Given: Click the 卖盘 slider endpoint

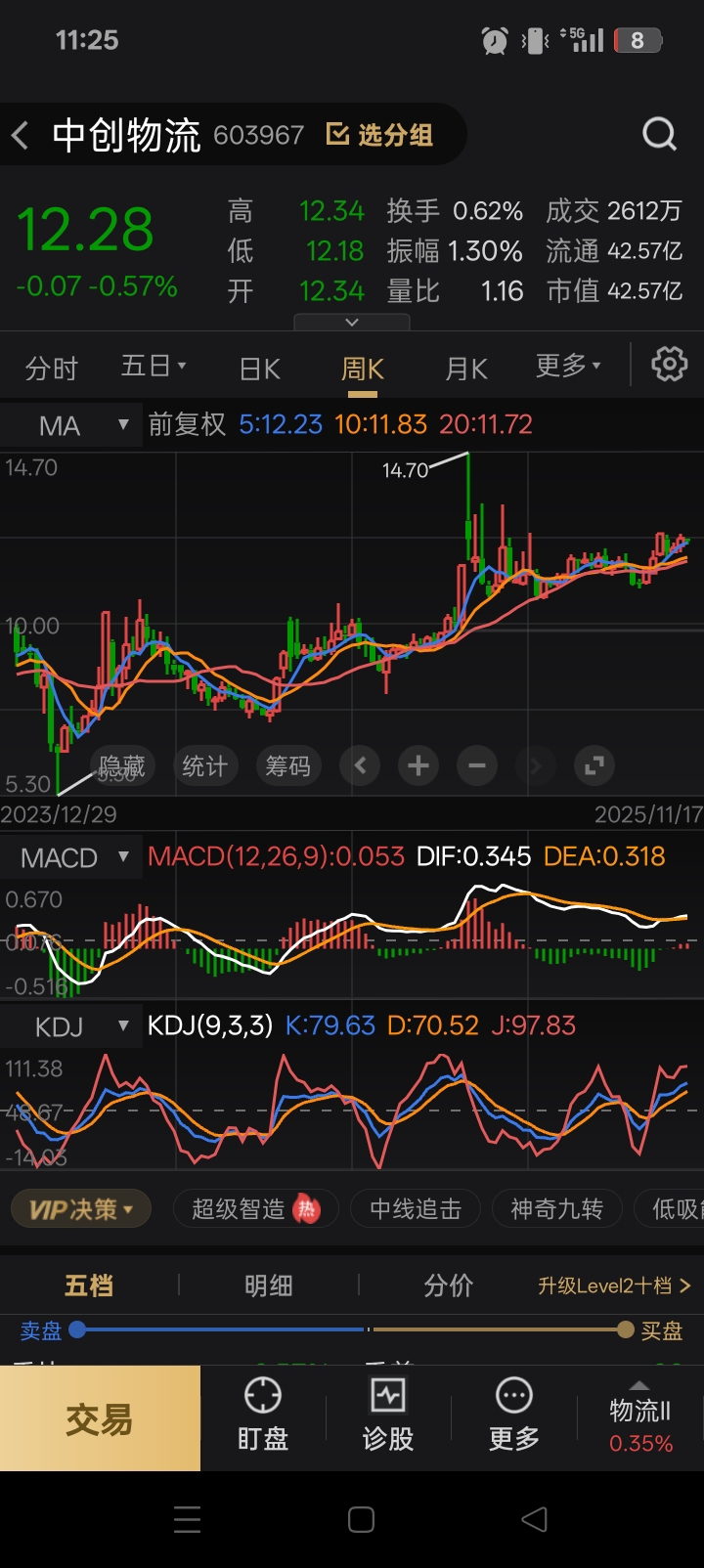Looking at the screenshot, I should (77, 1329).
